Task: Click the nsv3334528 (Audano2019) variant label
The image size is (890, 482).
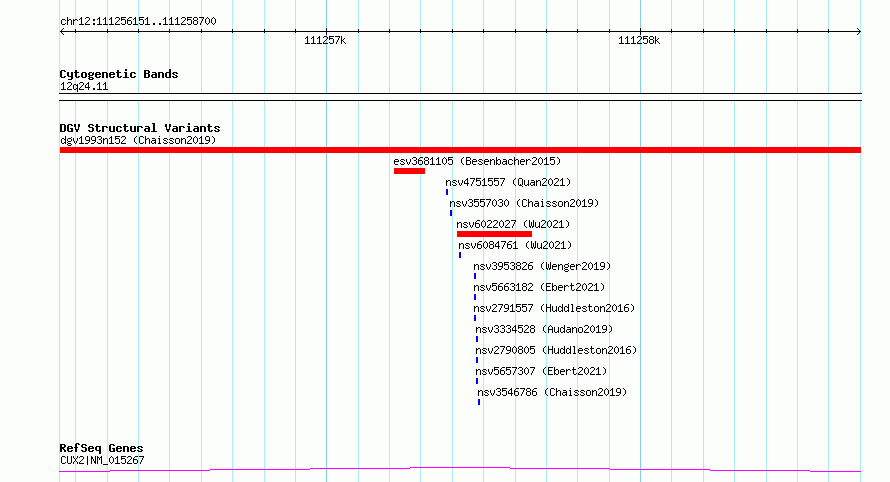Action: (544, 329)
